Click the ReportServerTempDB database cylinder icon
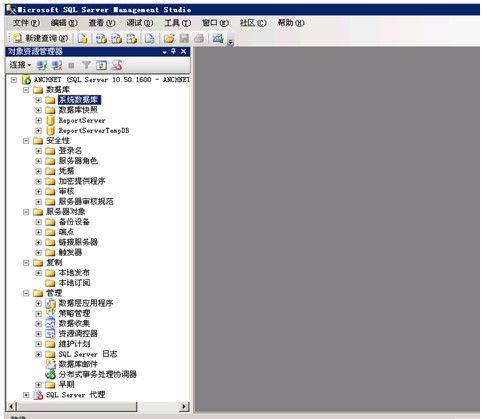This screenshot has width=487, height=419. pyautogui.click(x=50, y=131)
